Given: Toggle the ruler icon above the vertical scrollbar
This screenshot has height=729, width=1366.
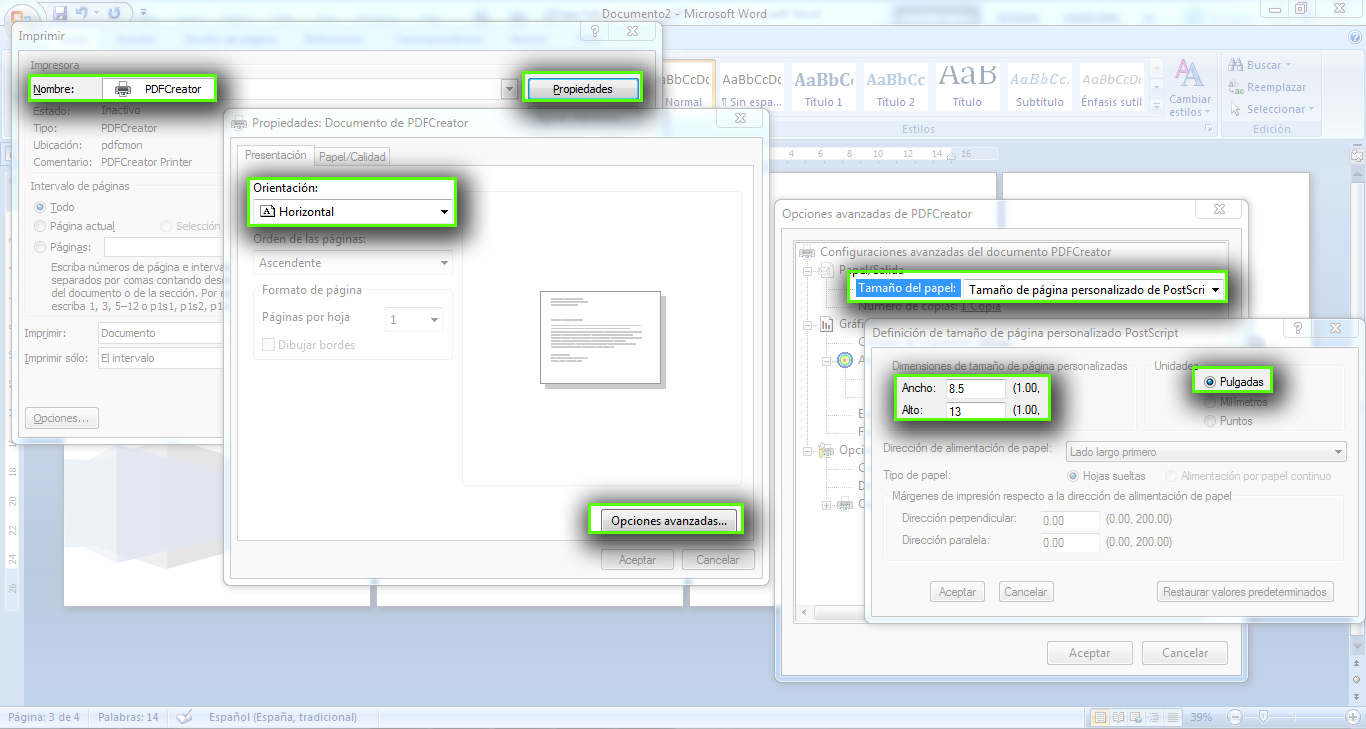Looking at the screenshot, I should tap(1357, 156).
